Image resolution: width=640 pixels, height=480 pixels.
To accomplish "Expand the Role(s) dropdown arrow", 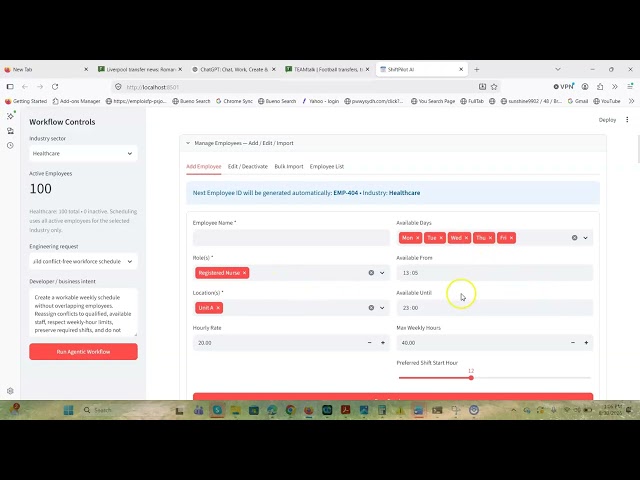I will (382, 273).
